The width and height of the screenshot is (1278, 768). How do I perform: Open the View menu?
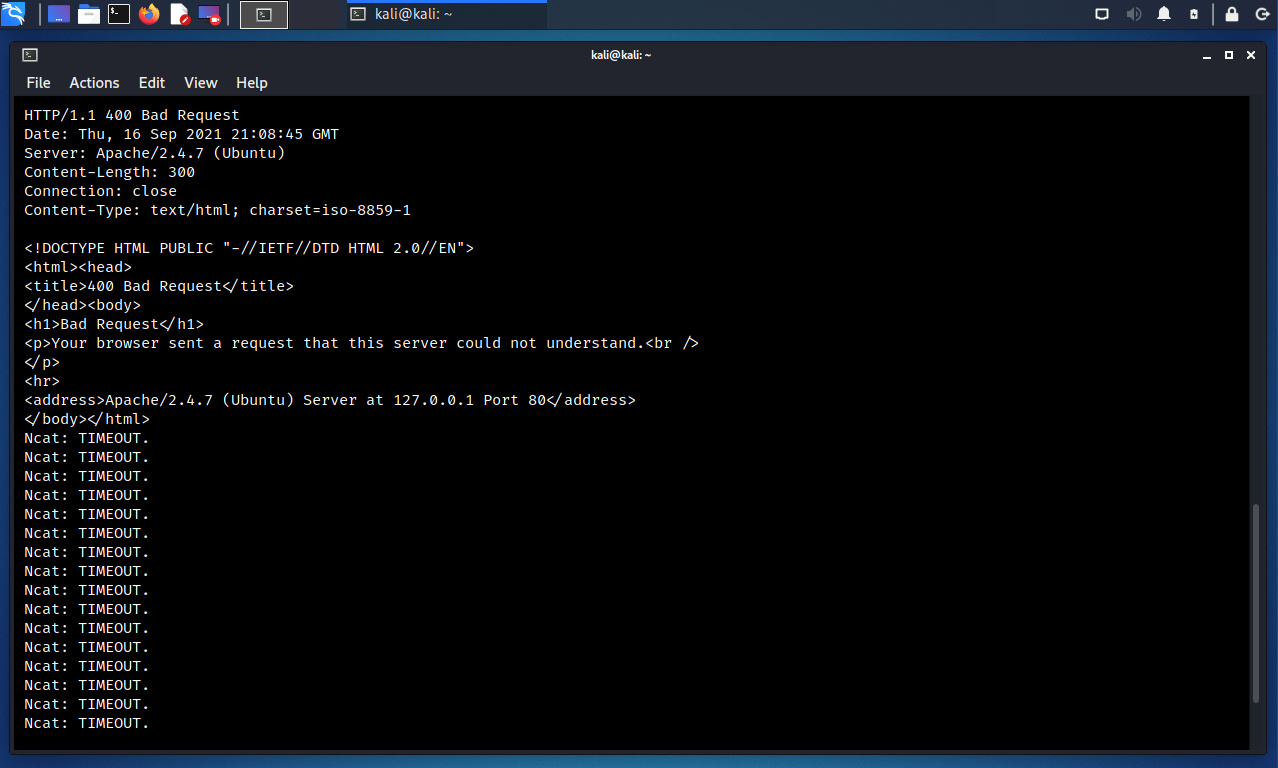pyautogui.click(x=200, y=83)
